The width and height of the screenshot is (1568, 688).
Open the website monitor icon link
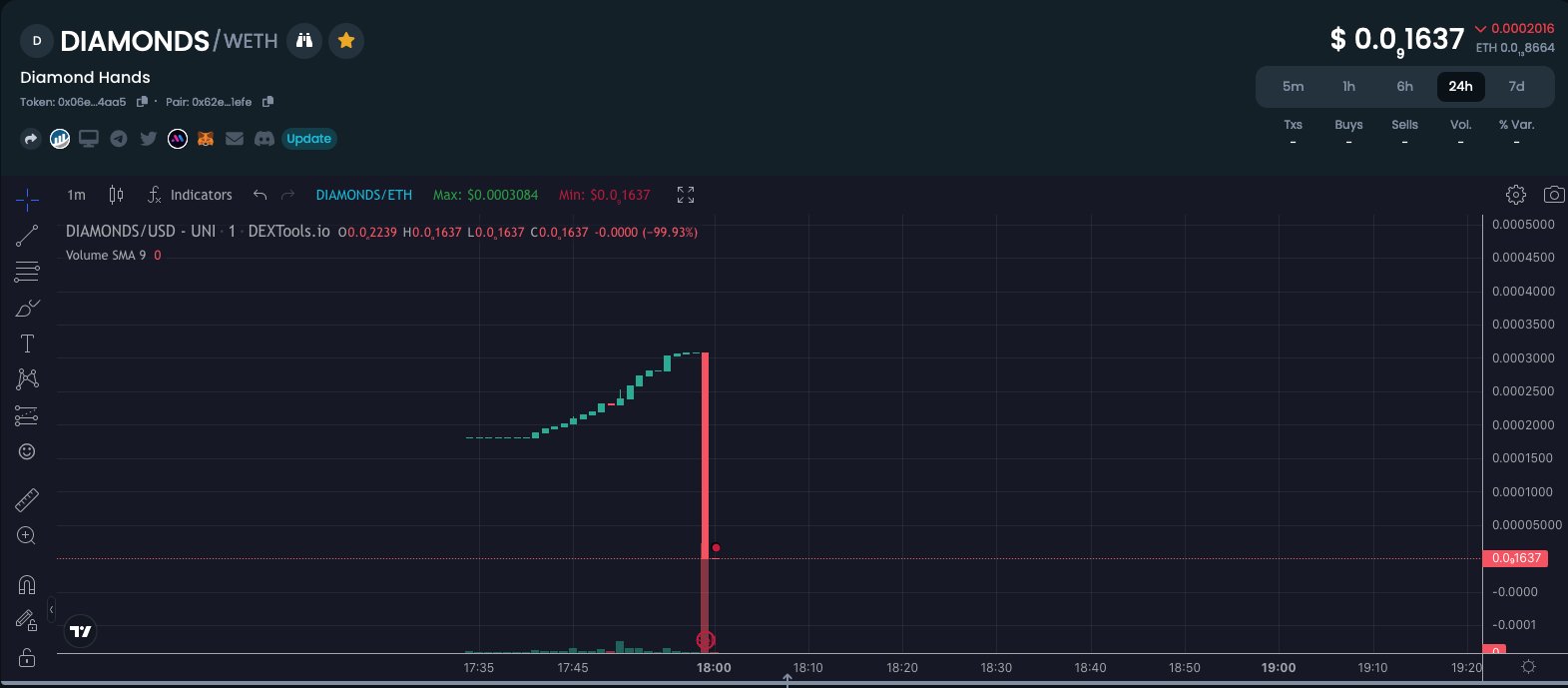pyautogui.click(x=89, y=139)
